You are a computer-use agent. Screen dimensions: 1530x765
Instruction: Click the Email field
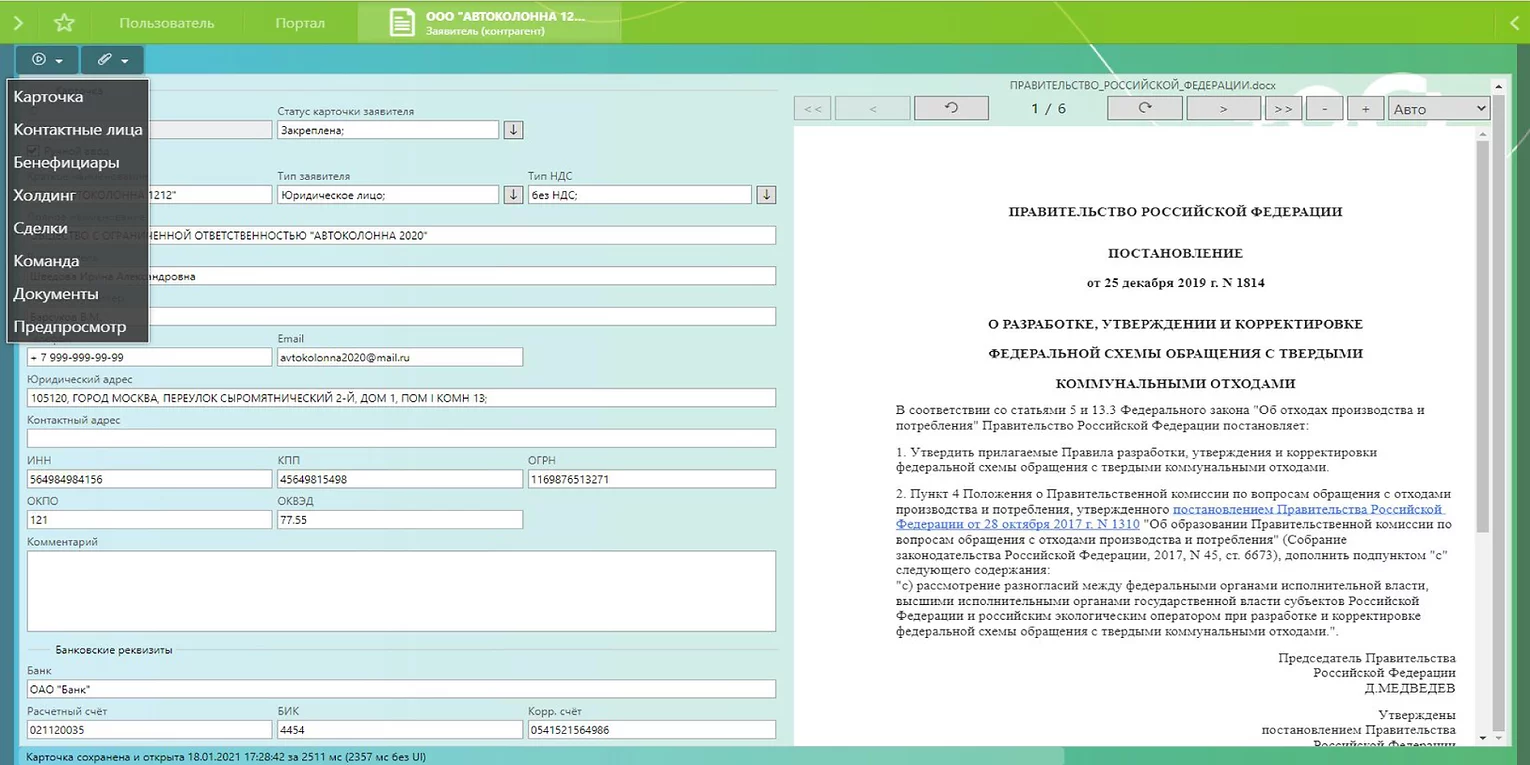click(x=400, y=357)
